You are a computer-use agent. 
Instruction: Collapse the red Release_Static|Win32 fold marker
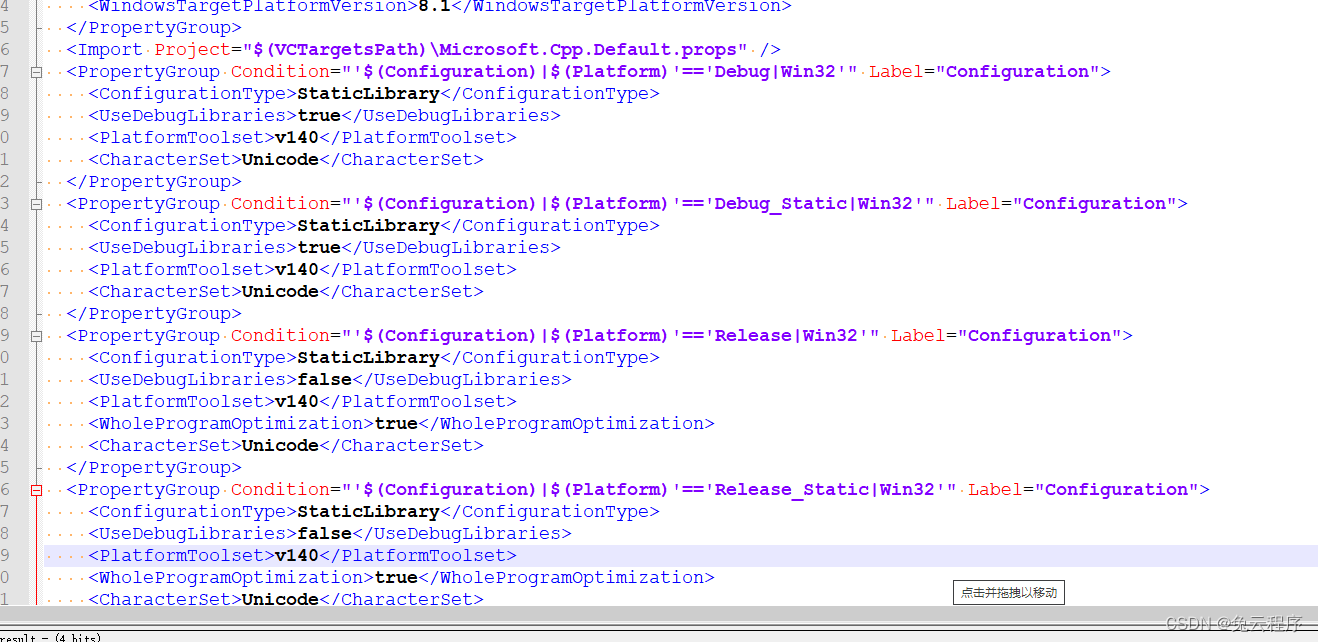[37, 490]
